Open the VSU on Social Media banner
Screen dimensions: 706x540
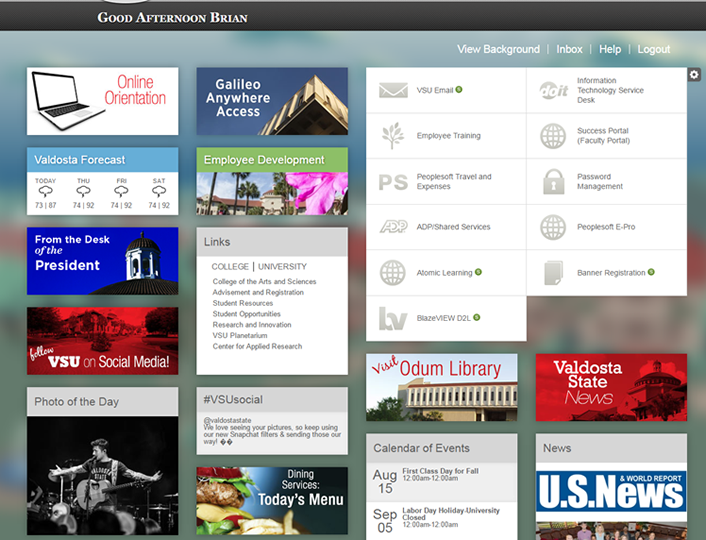tap(103, 341)
